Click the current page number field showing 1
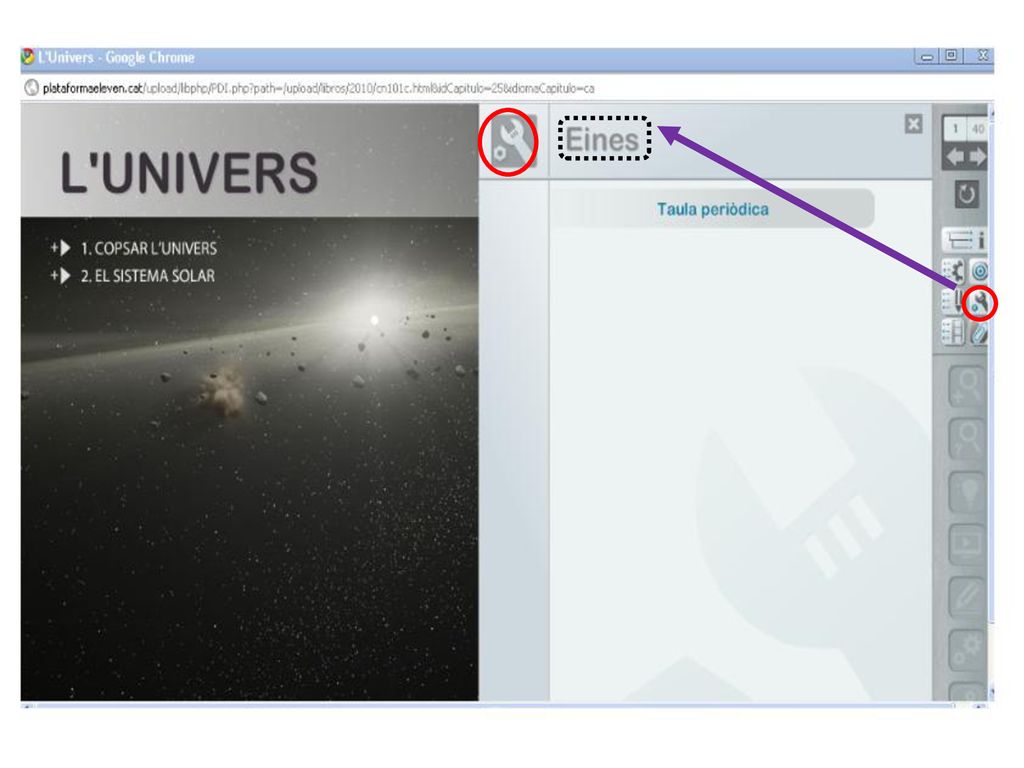Viewport: 1024px width, 768px height. click(x=954, y=129)
